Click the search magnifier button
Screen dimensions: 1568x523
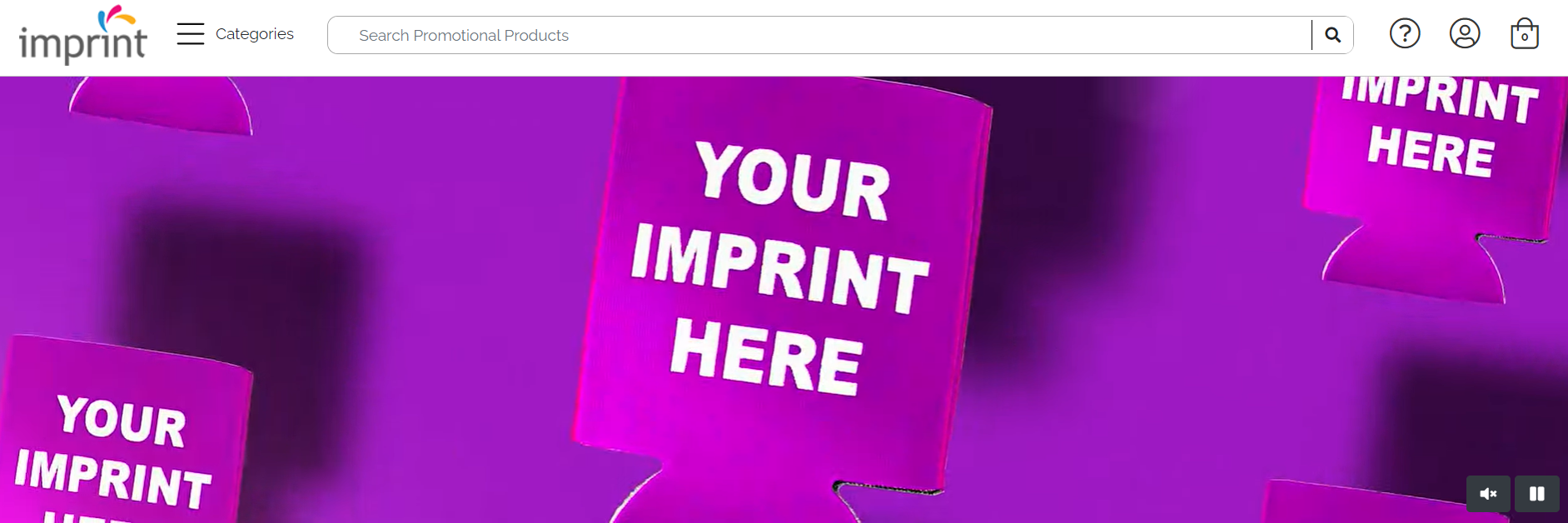1332,35
